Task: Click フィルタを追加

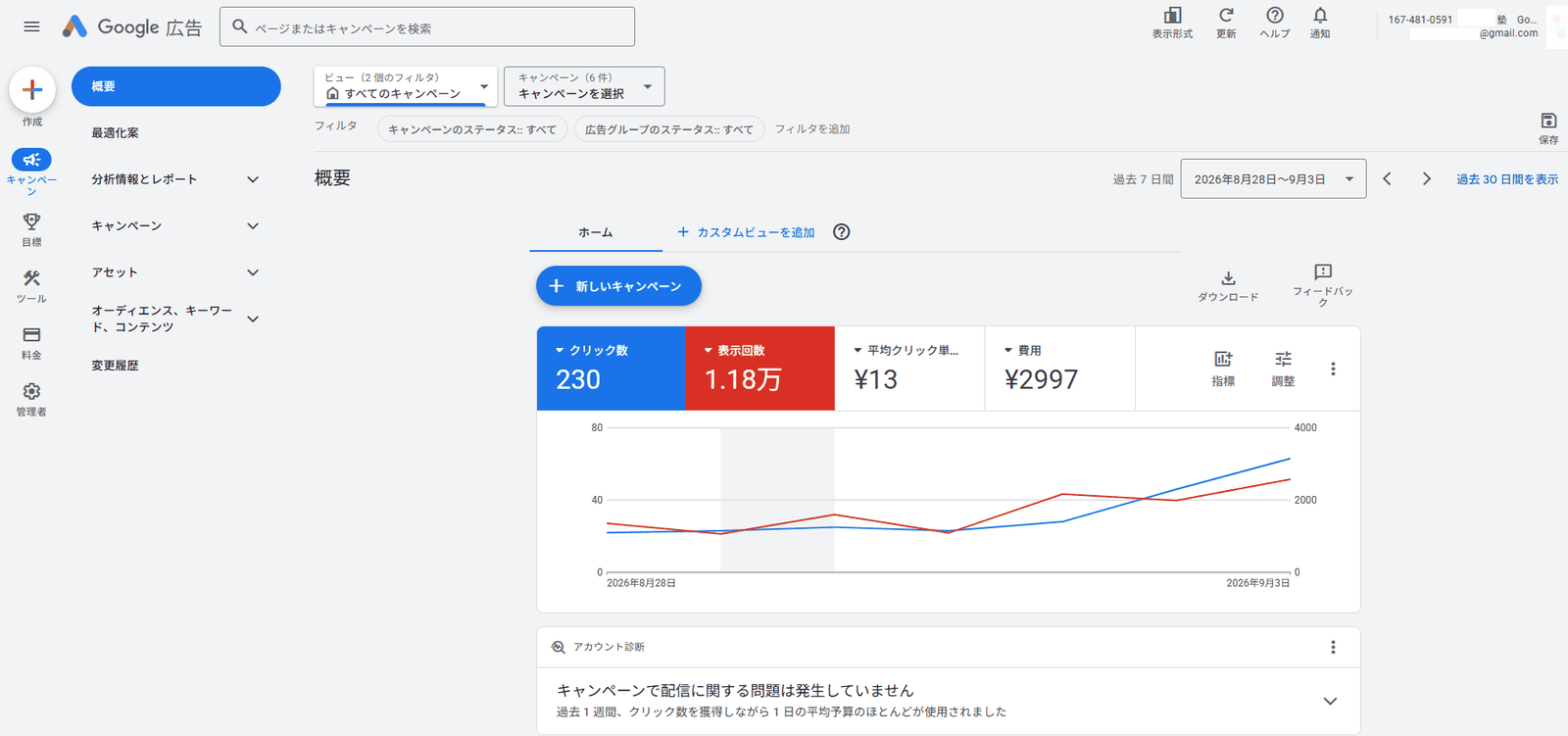Action: click(812, 129)
